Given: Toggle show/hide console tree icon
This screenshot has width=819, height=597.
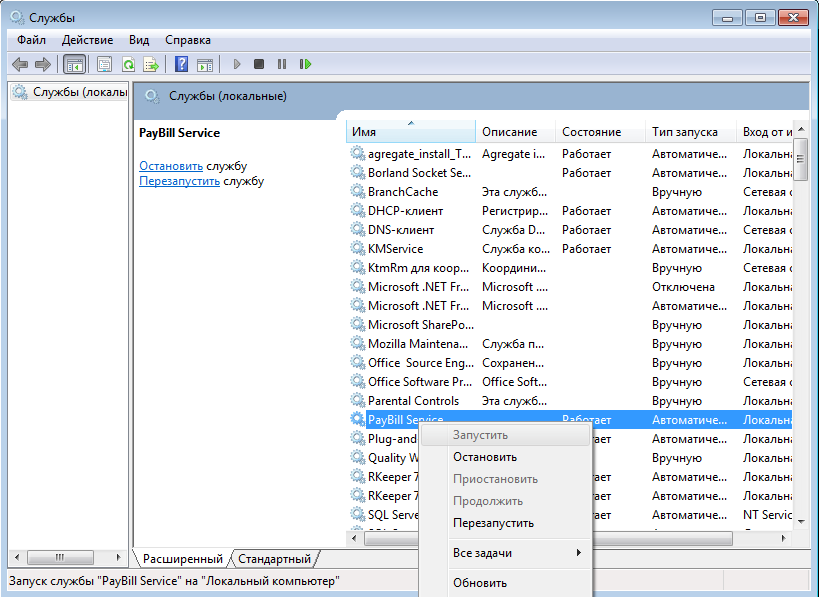Looking at the screenshot, I should (74, 64).
